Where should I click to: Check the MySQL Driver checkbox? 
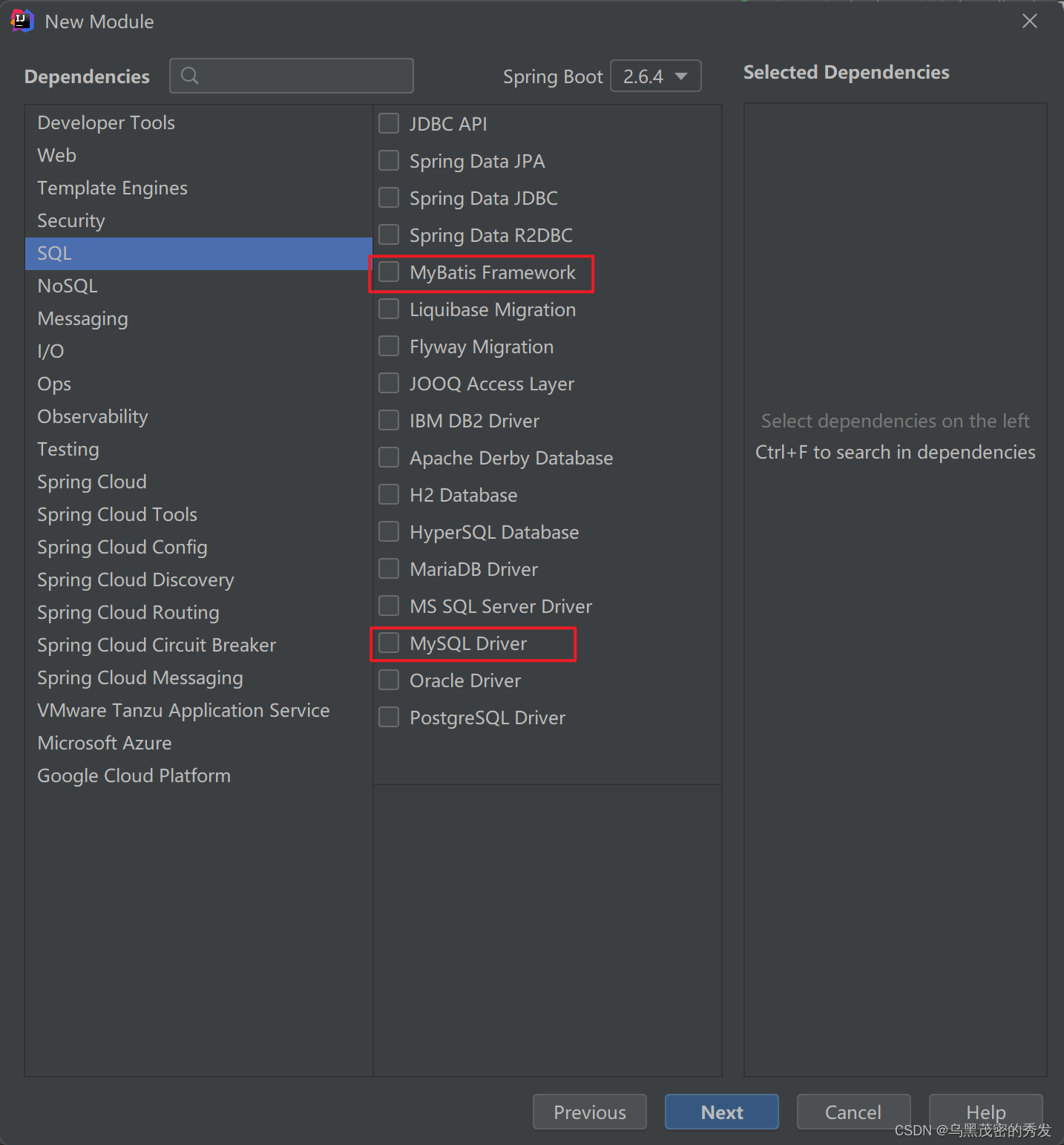click(x=389, y=643)
